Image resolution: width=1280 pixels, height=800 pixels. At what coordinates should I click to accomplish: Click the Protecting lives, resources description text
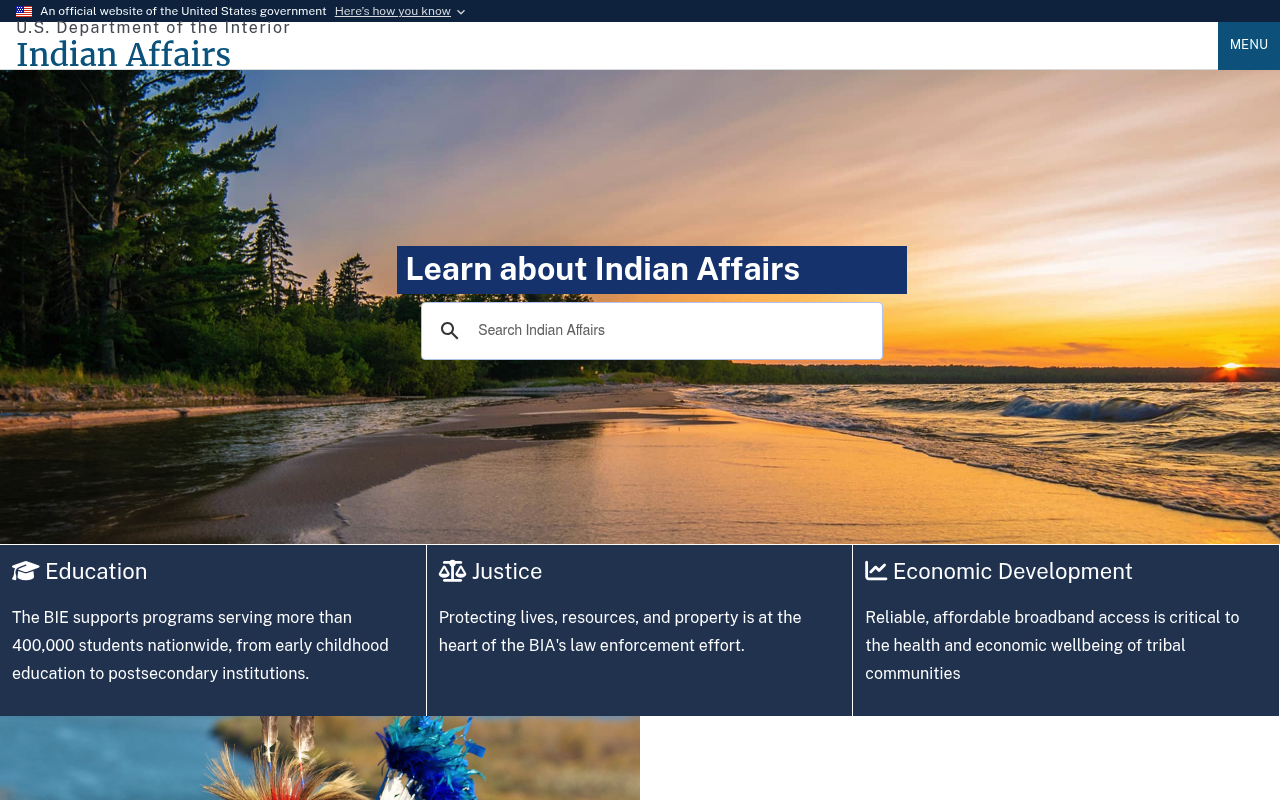coord(620,632)
